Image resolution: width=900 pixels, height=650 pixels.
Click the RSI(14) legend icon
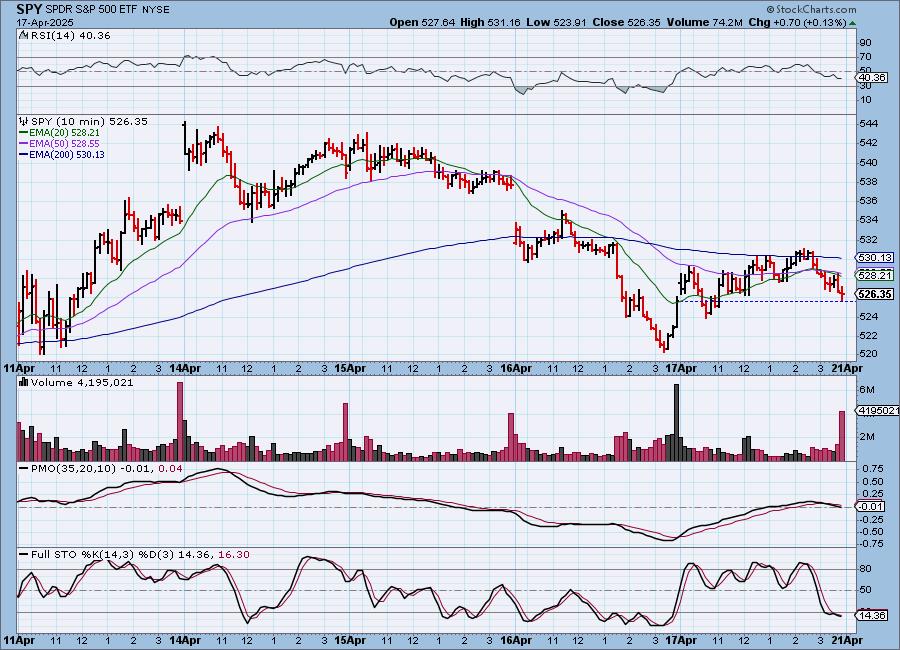point(23,35)
